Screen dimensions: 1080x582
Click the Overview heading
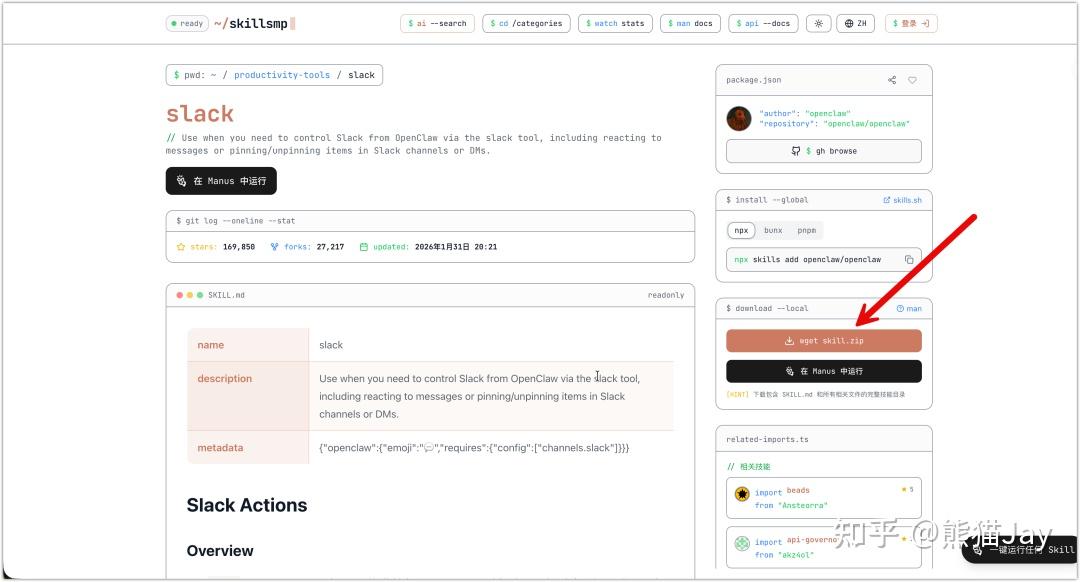(x=220, y=551)
